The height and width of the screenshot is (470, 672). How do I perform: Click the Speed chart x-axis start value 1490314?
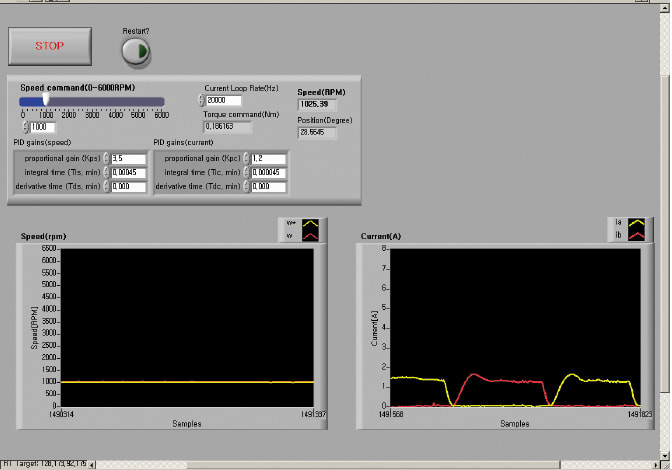pyautogui.click(x=61, y=414)
